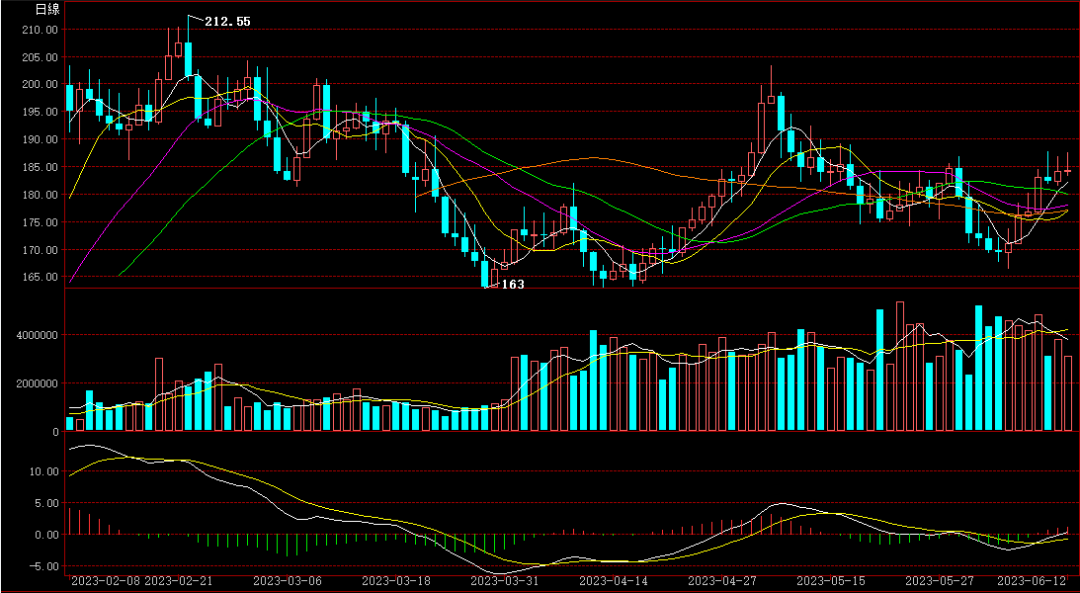Image resolution: width=1080 pixels, height=593 pixels.
Task: Jump to 2023-03-06 date marker
Action: (287, 580)
